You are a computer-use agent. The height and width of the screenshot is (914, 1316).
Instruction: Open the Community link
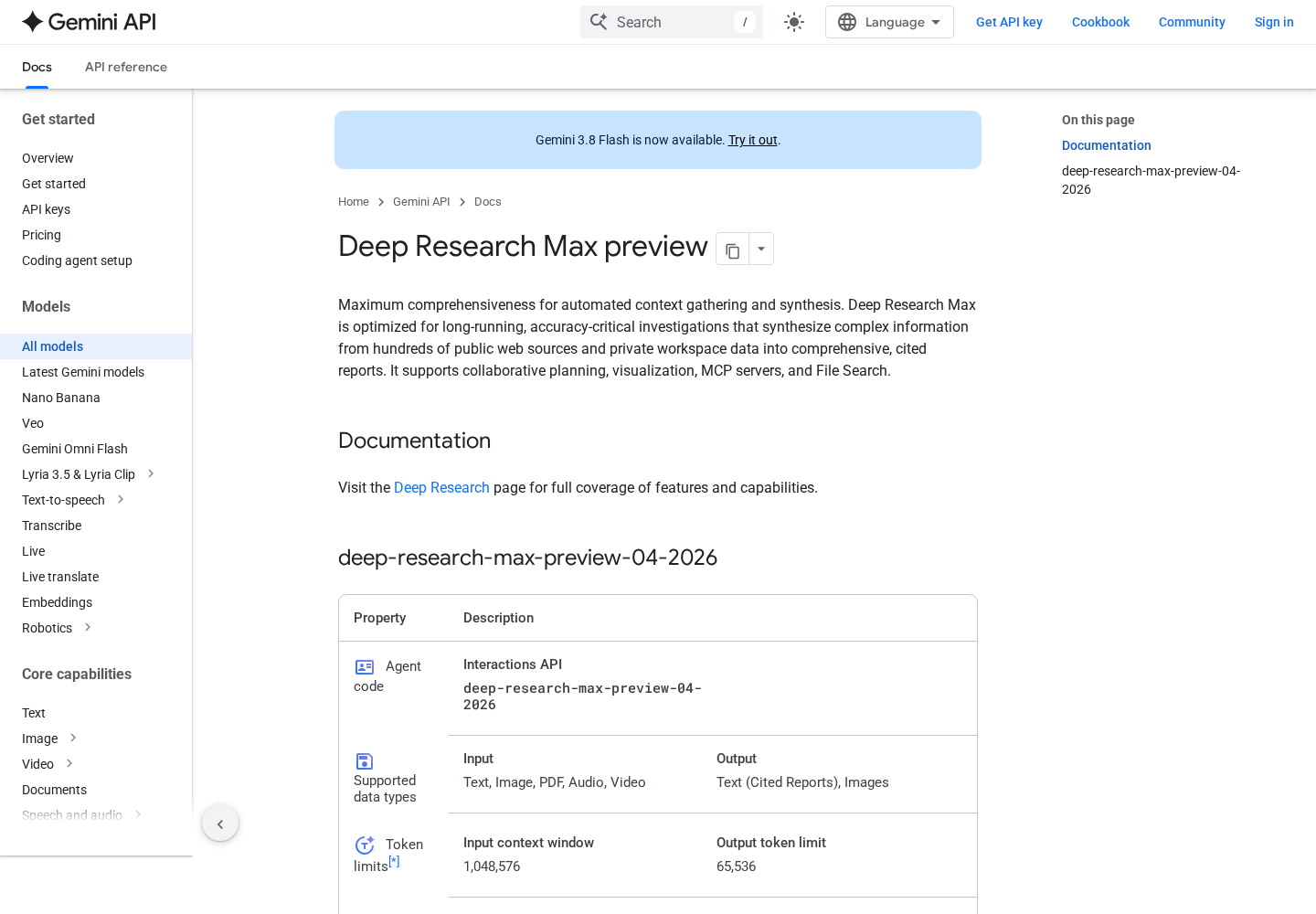[1192, 22]
